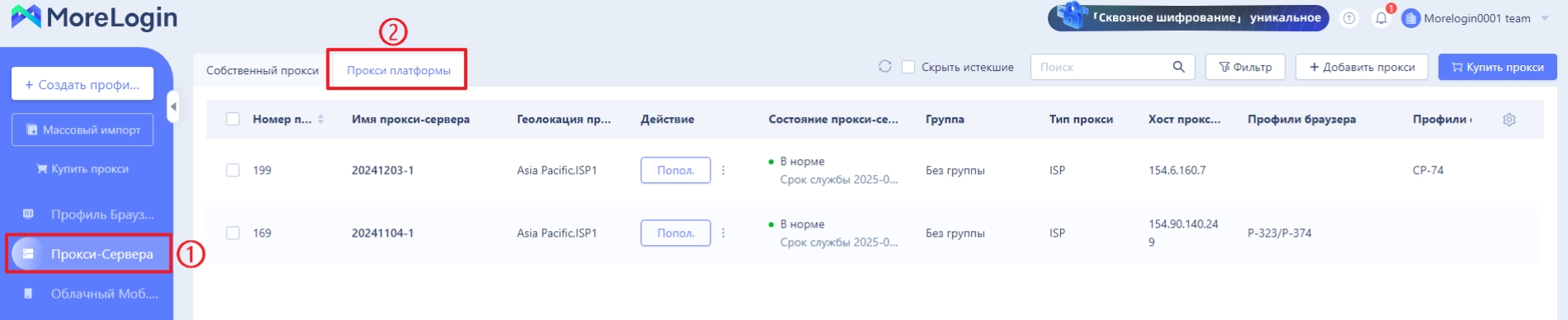
Task: Switch to Собственный прокси tab
Action: [x=262, y=70]
